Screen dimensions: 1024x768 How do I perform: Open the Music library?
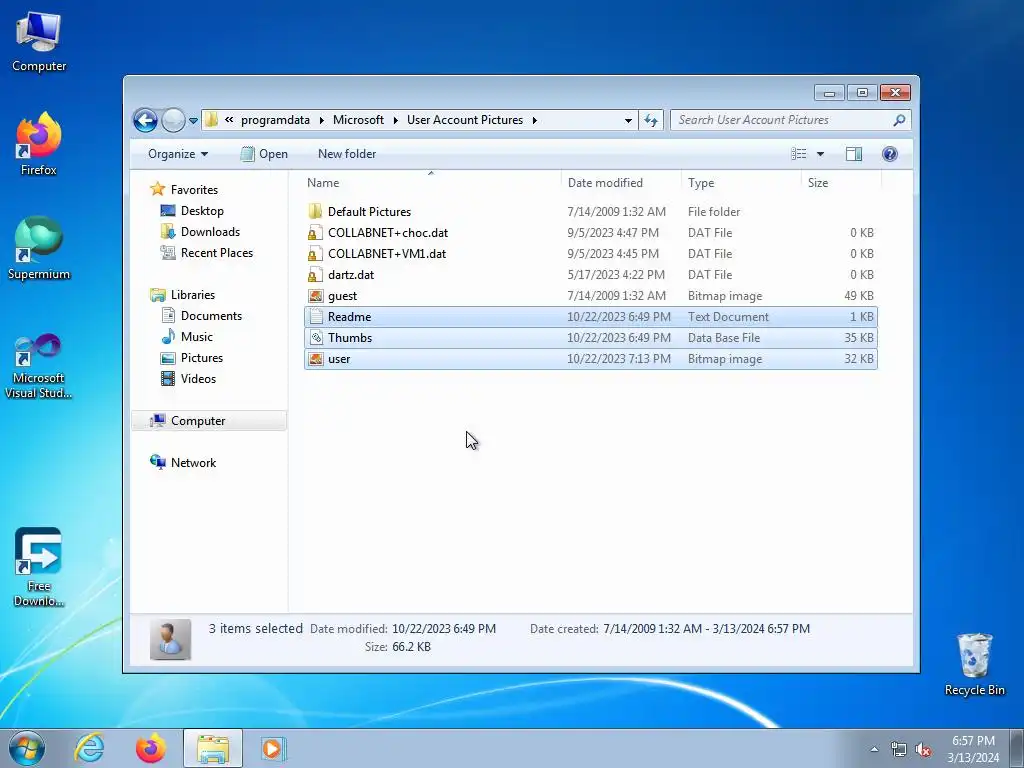pyautogui.click(x=197, y=337)
